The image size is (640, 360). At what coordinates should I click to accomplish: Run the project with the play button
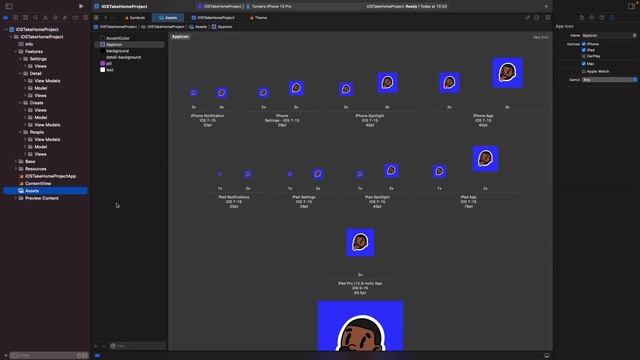click(x=81, y=6)
